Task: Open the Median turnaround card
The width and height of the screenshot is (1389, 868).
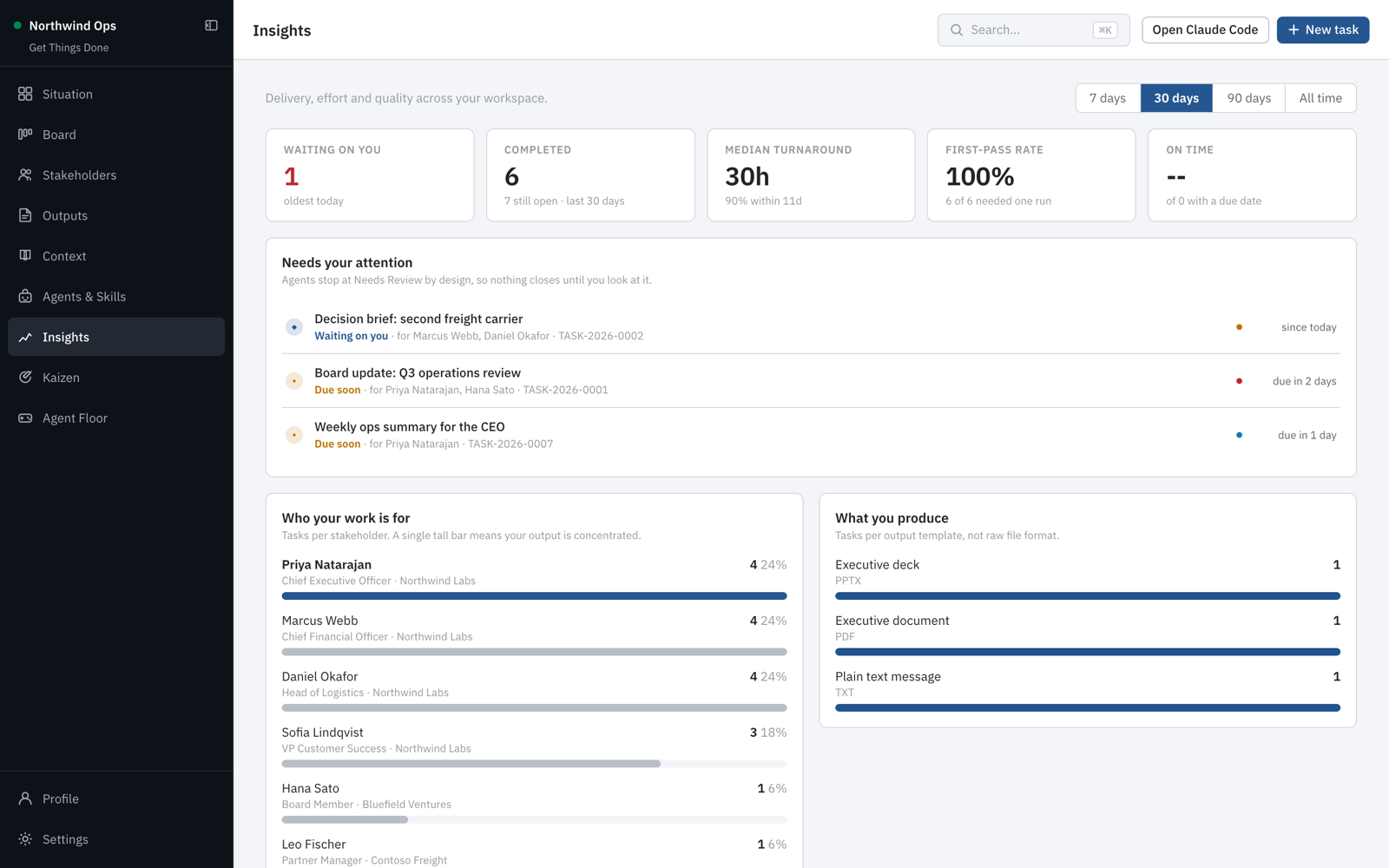Action: pos(811,175)
